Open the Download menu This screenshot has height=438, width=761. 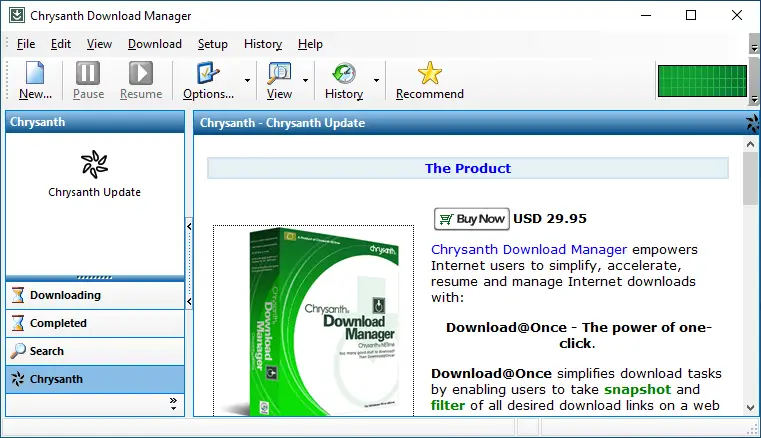(x=155, y=44)
